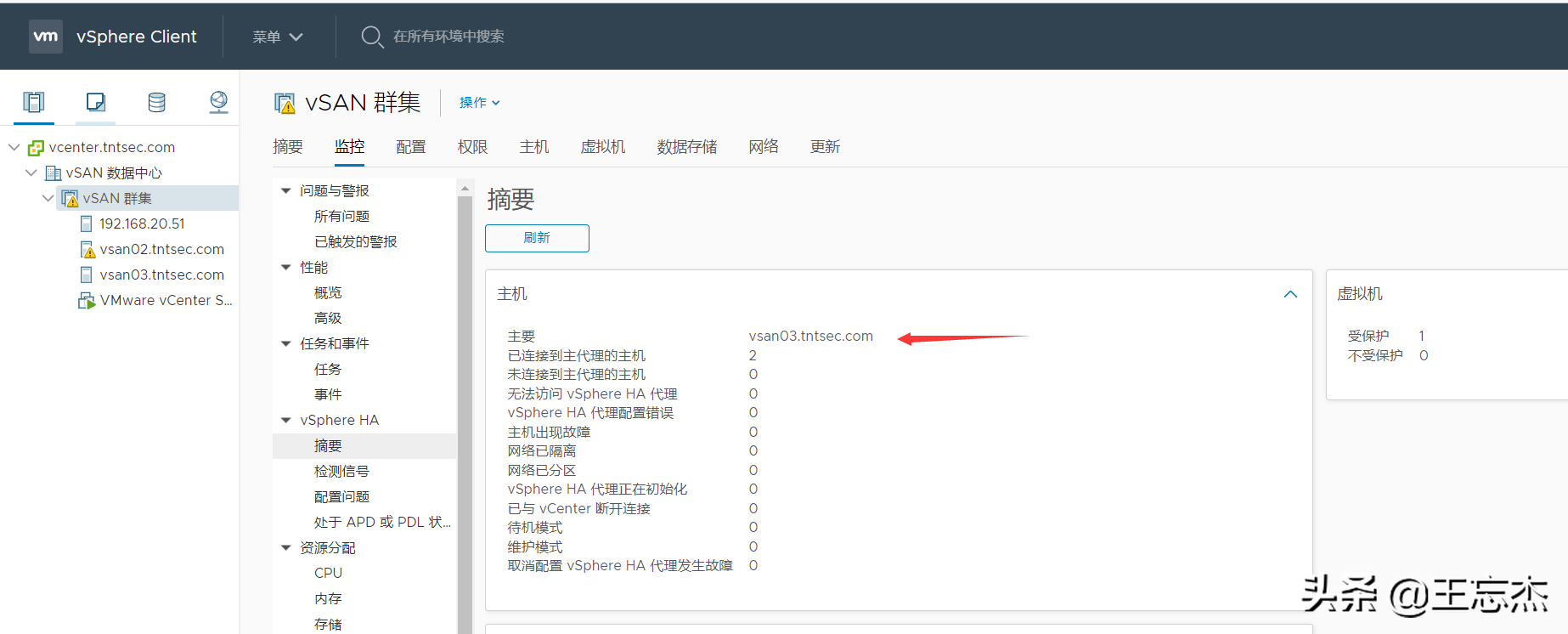
Task: Collapse the vSAN 群集 tree node
Action: coord(48,198)
